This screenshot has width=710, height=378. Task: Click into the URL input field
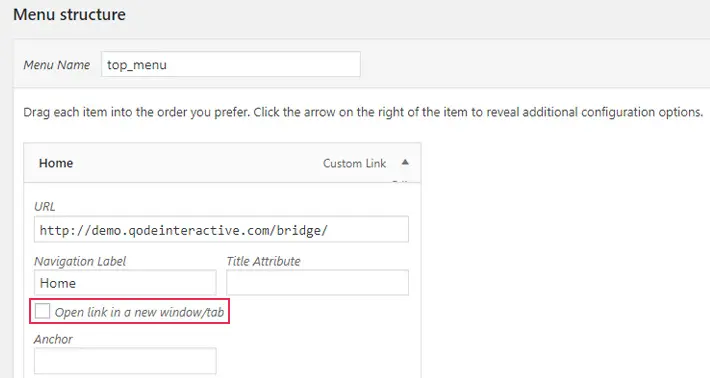tap(221, 230)
